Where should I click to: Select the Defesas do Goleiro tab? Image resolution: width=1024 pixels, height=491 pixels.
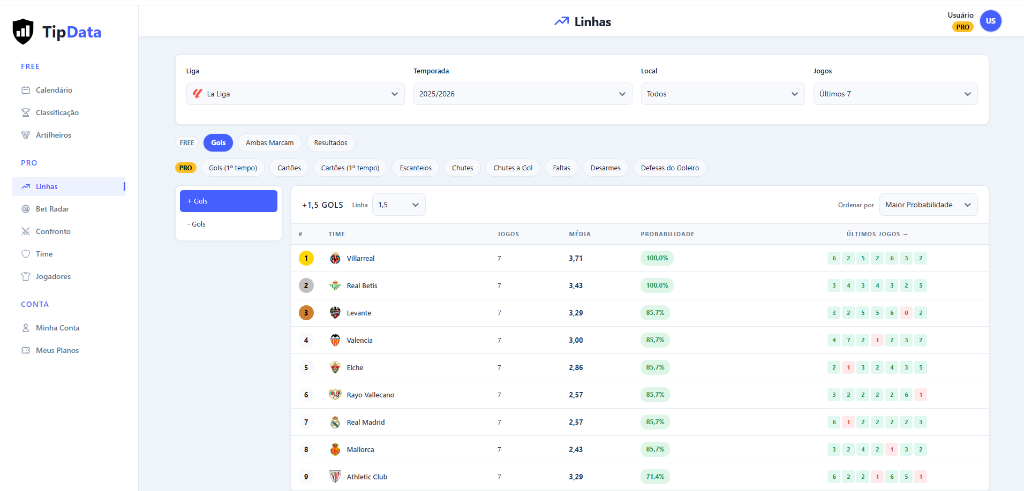coord(669,168)
